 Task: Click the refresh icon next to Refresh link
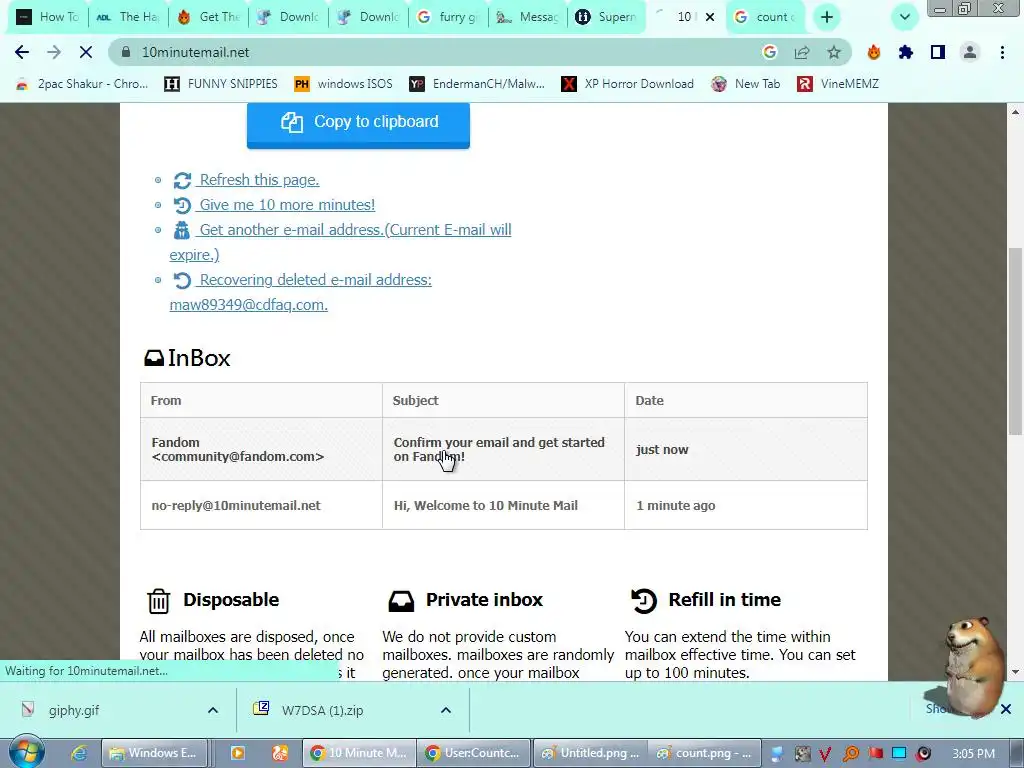[x=182, y=180]
